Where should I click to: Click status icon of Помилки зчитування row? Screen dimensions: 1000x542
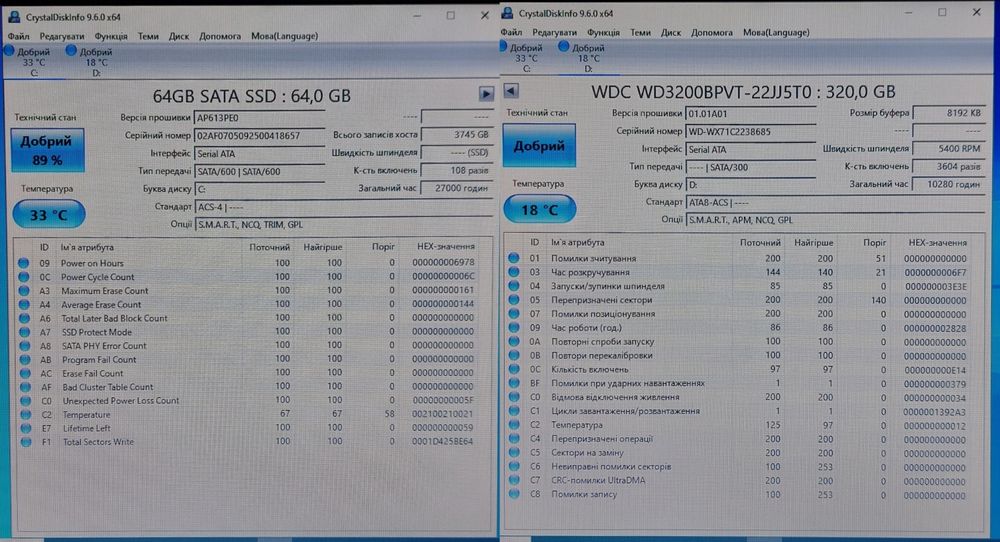[513, 258]
